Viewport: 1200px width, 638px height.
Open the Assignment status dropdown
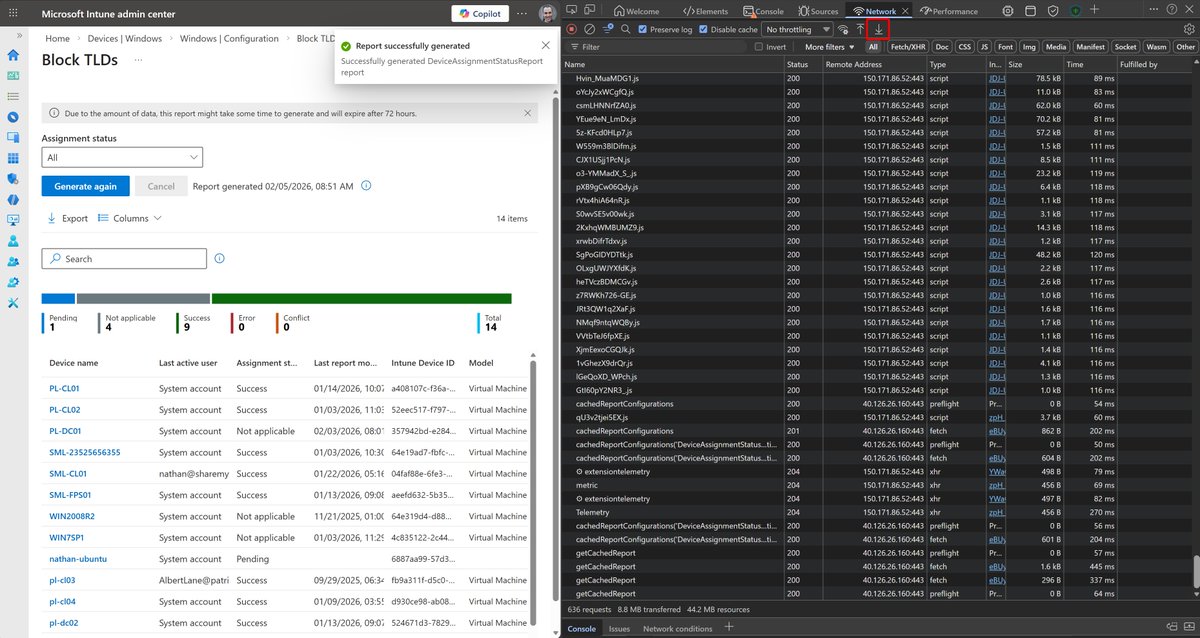[122, 157]
